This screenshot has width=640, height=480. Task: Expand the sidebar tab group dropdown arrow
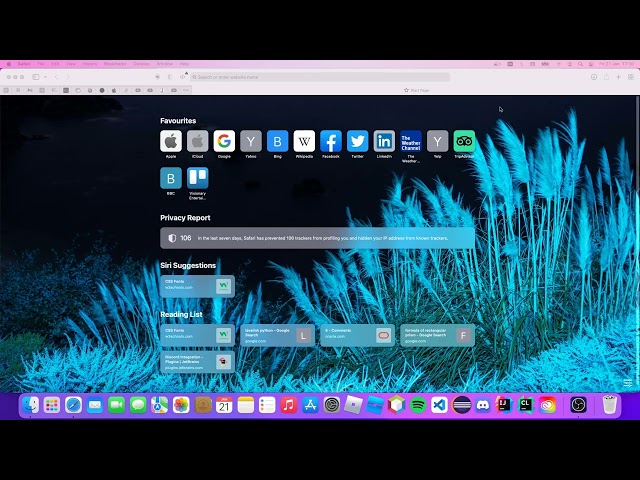45,77
